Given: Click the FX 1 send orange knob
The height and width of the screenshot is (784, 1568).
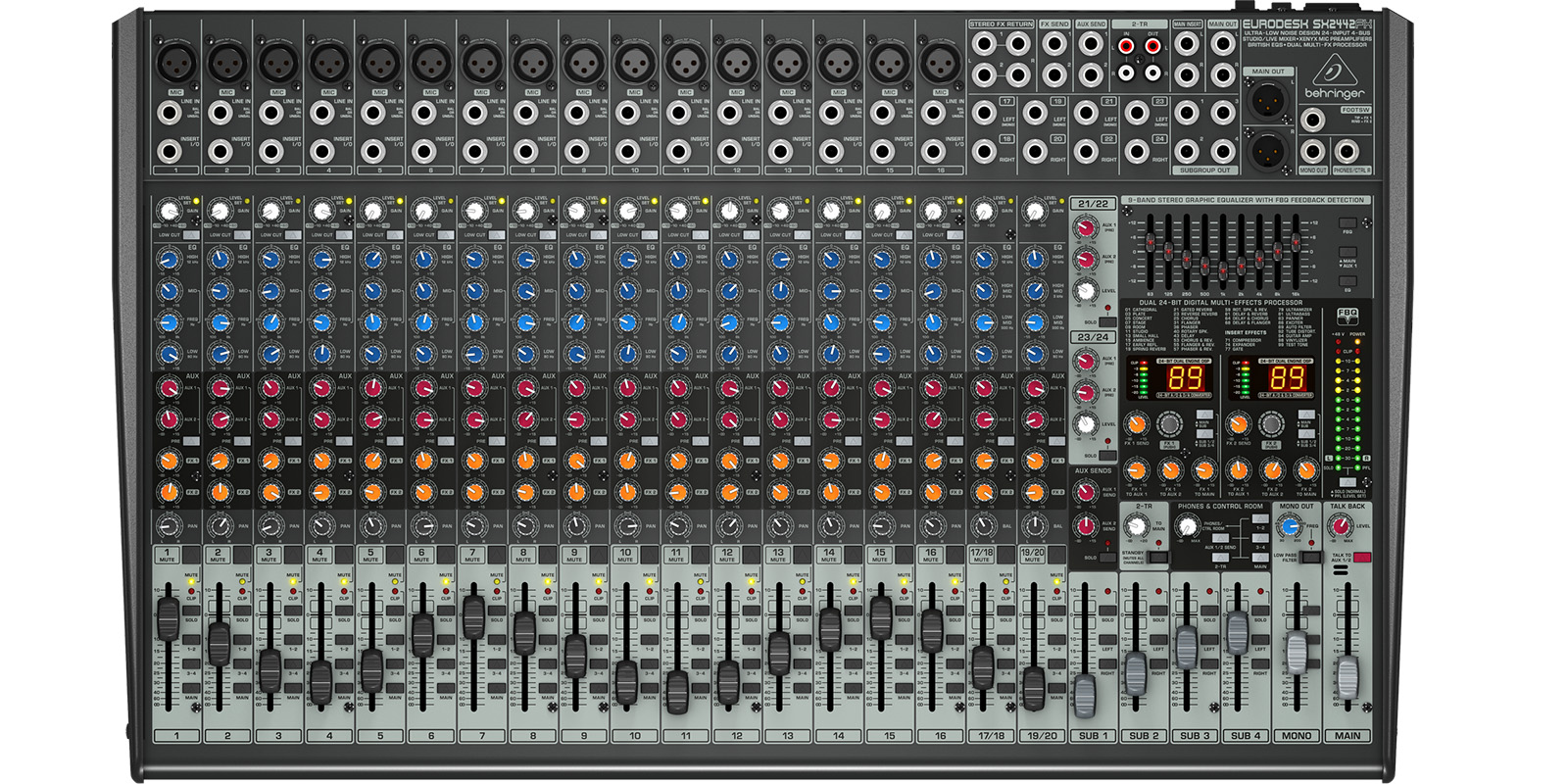Looking at the screenshot, I should click(x=1136, y=424).
